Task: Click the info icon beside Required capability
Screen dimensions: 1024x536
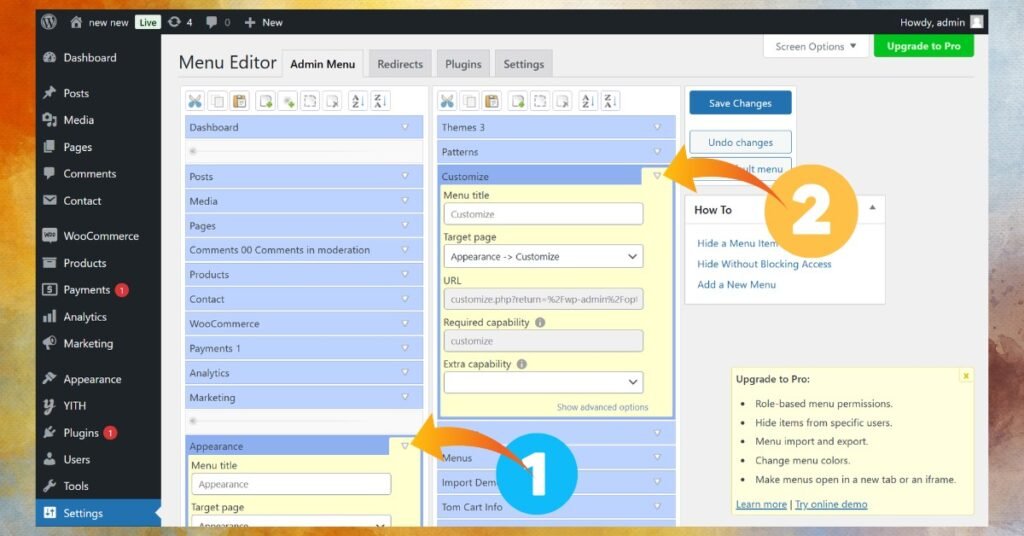Action: 540,323
